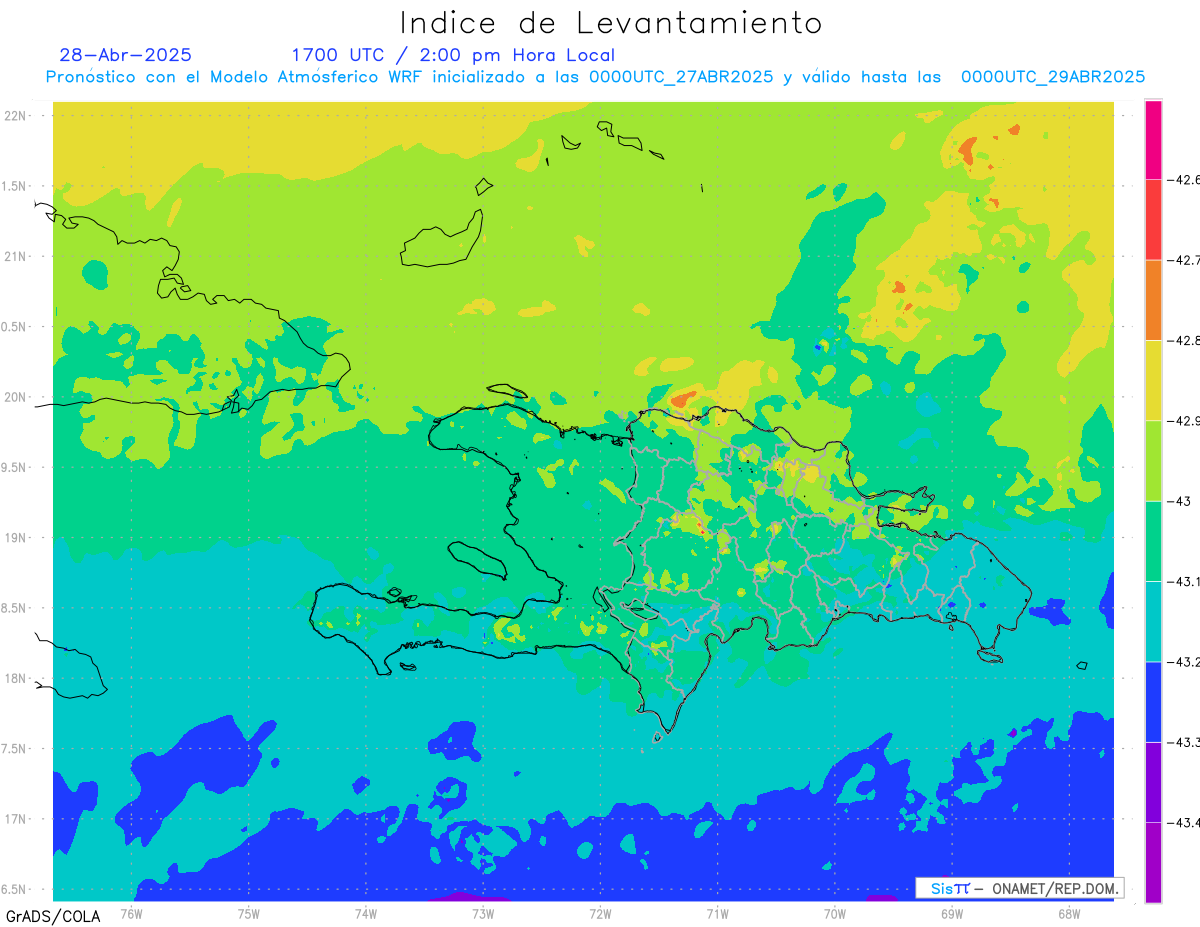The height and width of the screenshot is (927, 1200).
Task: Click the '75W' longitude label
Action: tap(248, 913)
